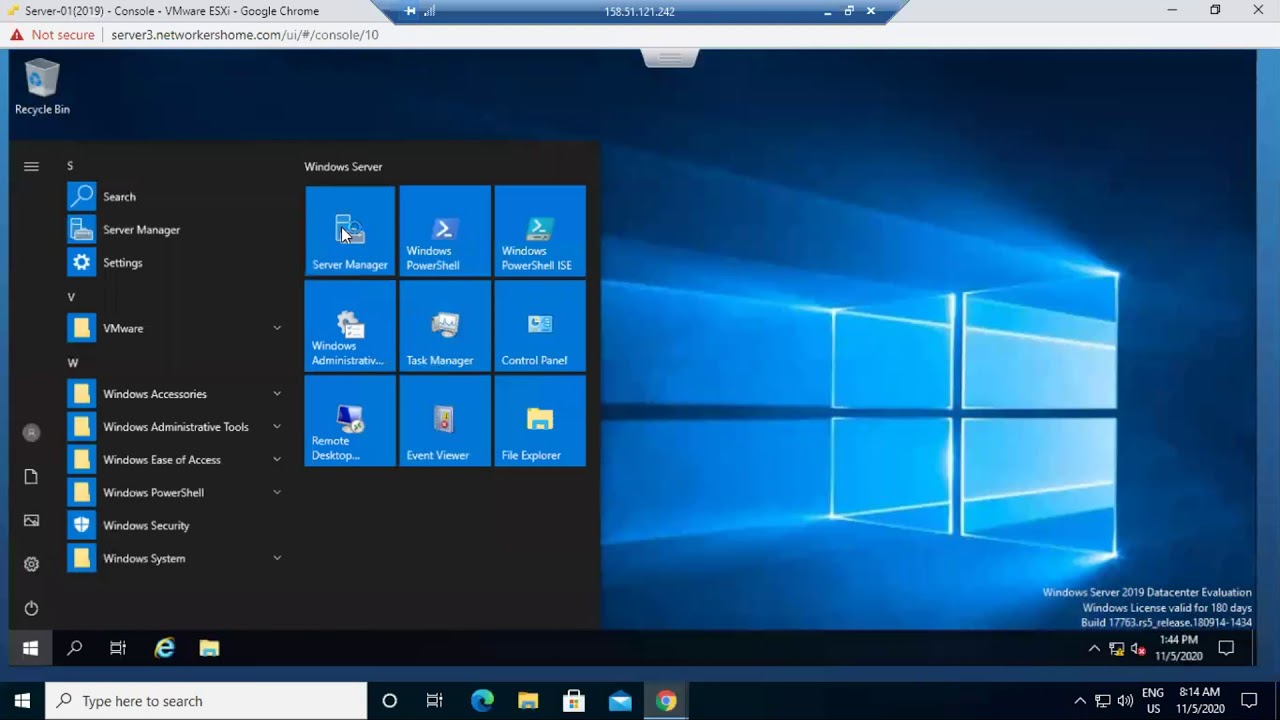This screenshot has width=1280, height=720.
Task: Launch Microsoft Edge on the host taskbar
Action: 482,701
